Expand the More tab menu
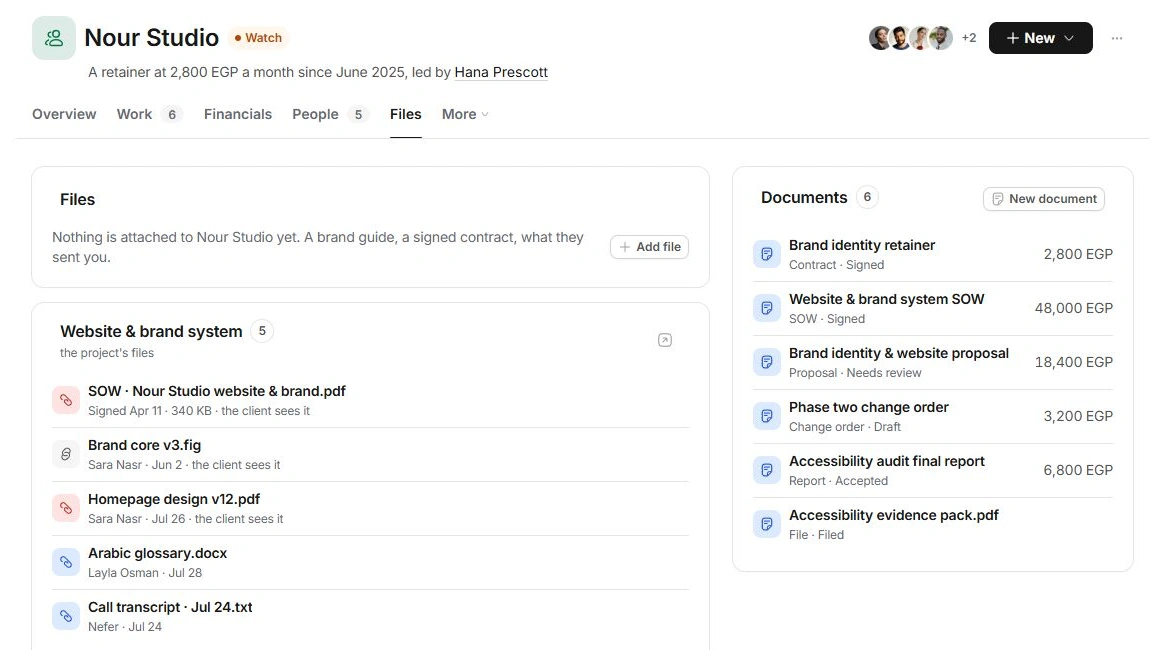Screen dimensions: 1150x650 (465, 114)
